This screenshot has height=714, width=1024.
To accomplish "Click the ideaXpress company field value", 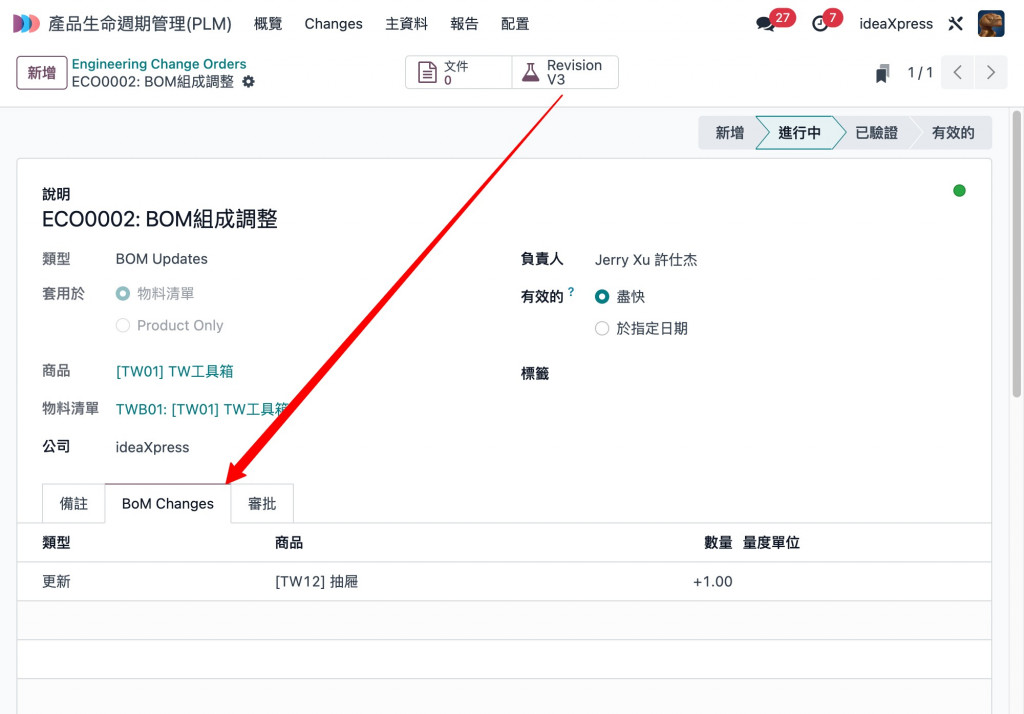I will (152, 447).
